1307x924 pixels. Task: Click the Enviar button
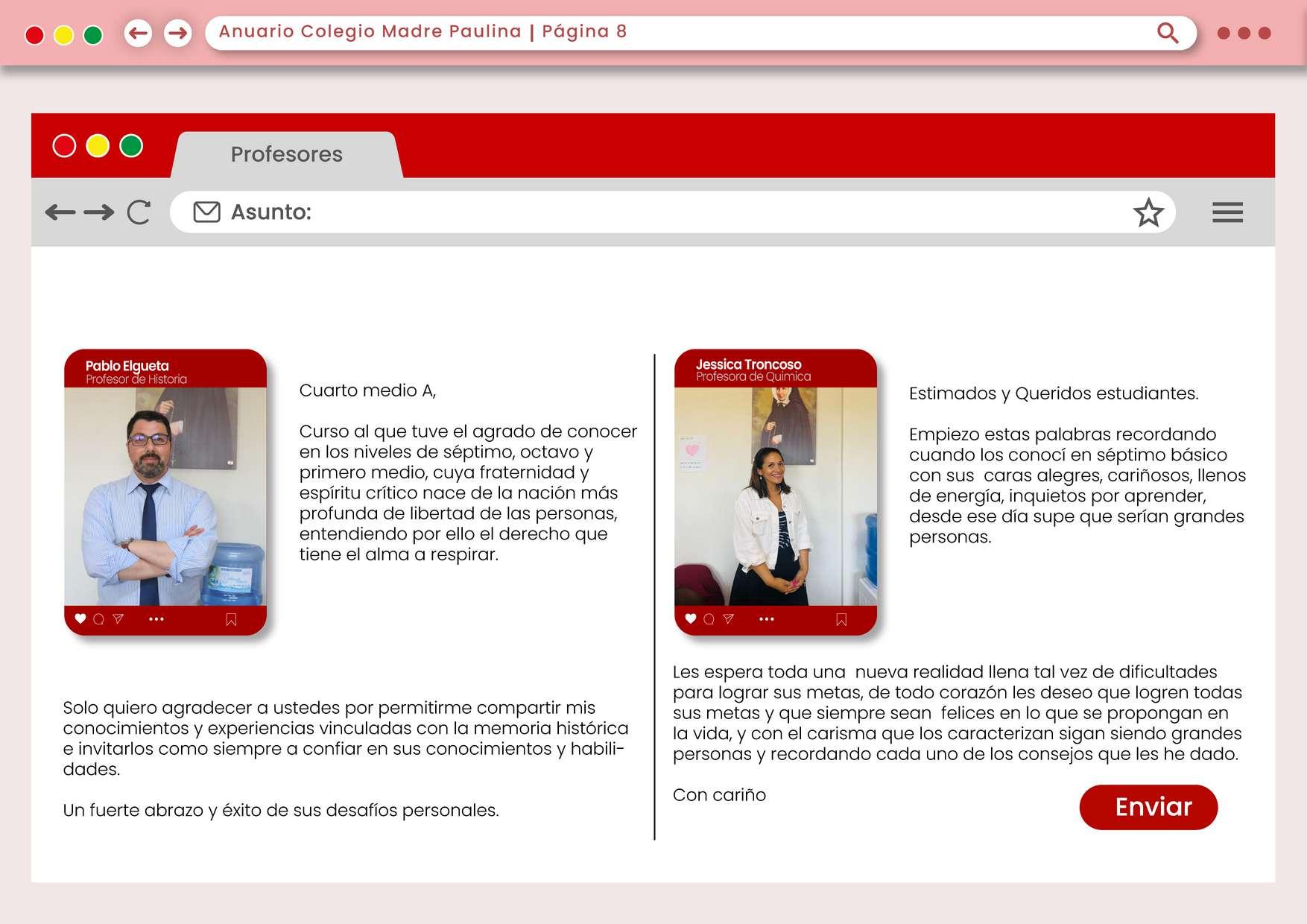1148,807
